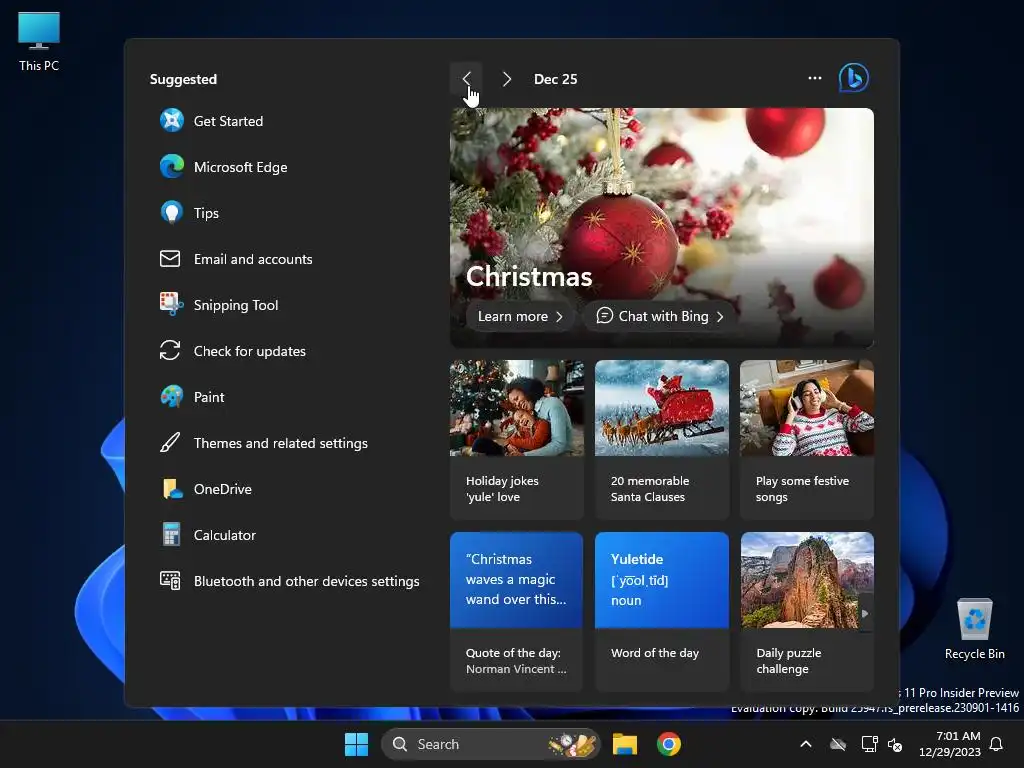Open the Holiday jokes 'yule' love card
This screenshot has width=1024, height=768.
[x=517, y=440]
